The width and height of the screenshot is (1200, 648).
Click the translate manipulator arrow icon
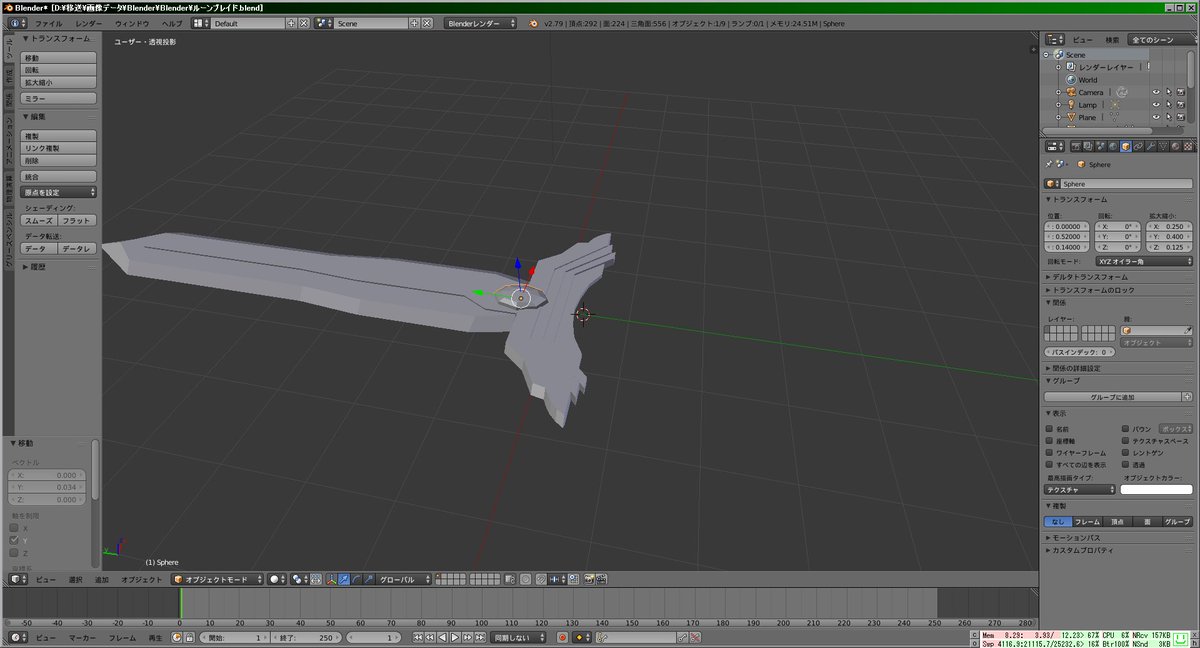(x=343, y=579)
